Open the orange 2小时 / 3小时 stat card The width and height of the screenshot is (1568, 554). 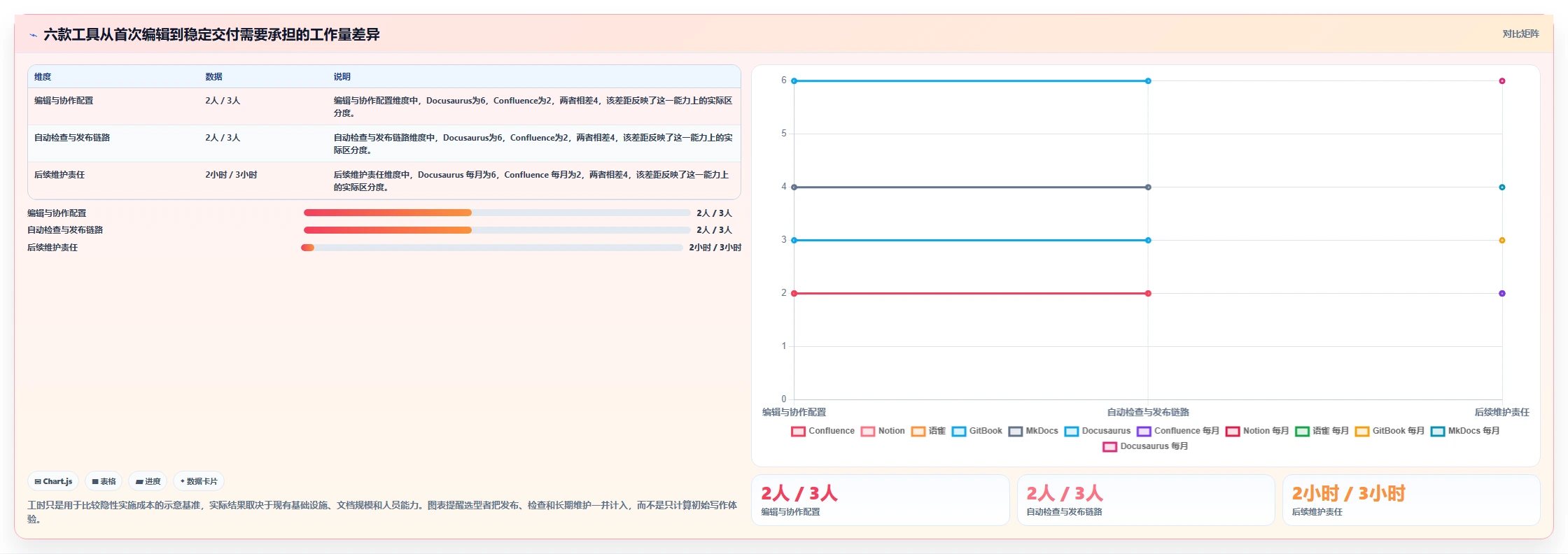(1411, 500)
